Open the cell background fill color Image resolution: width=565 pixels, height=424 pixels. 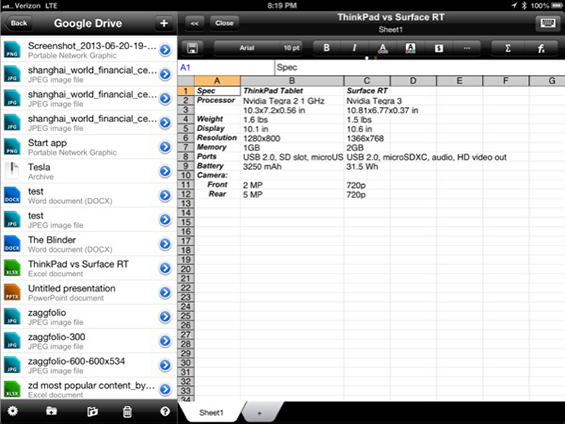(x=410, y=48)
